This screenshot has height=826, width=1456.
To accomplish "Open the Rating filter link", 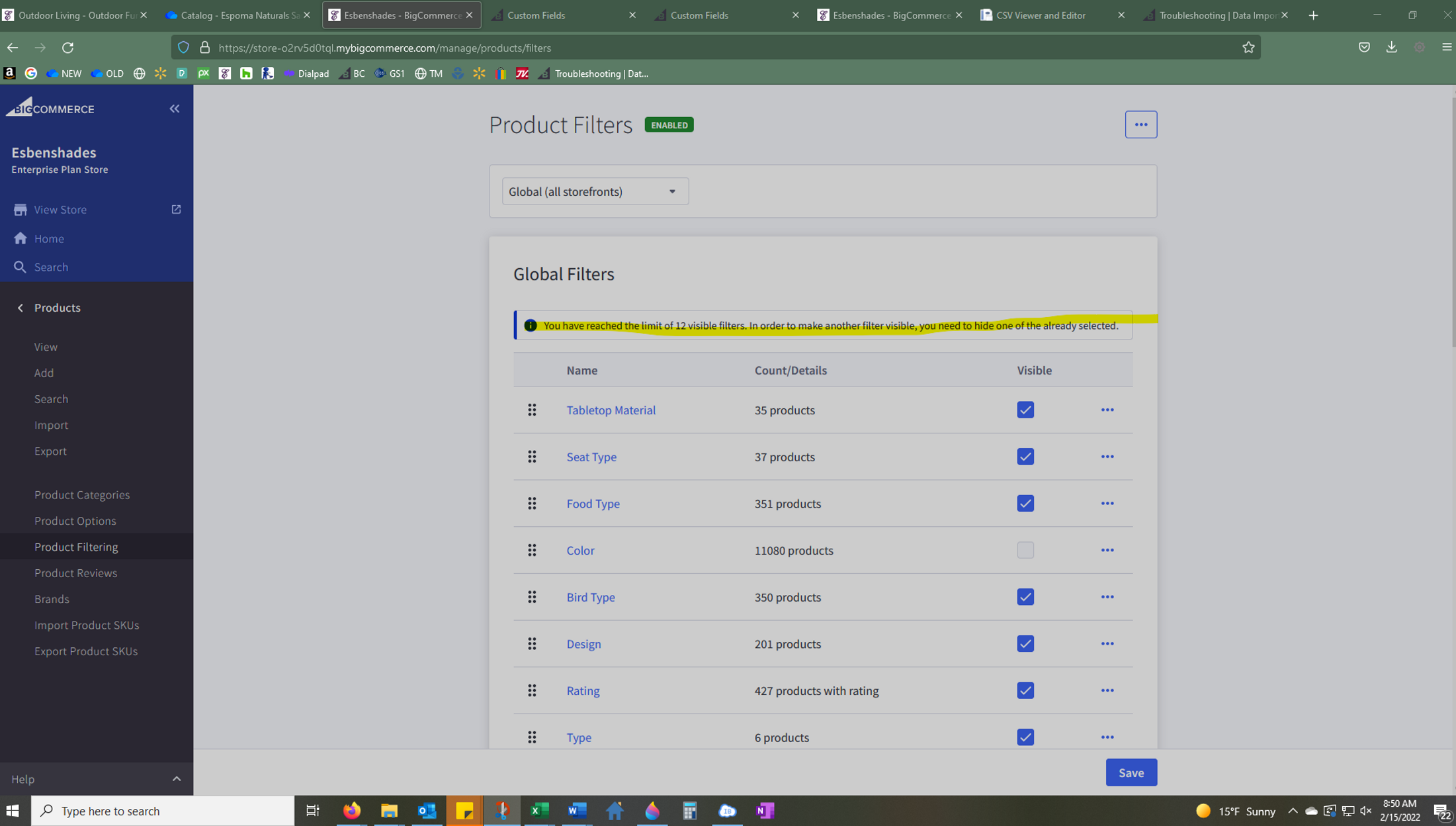I will pyautogui.click(x=583, y=690).
